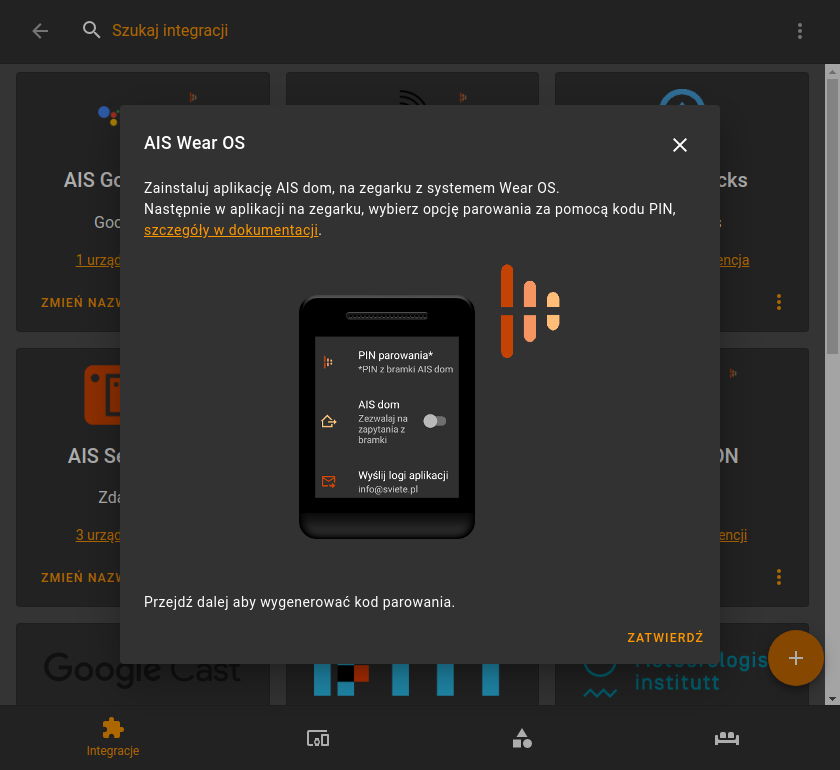Open the 'encja' link on the first-row right card
840x770 pixels.
[x=734, y=260]
